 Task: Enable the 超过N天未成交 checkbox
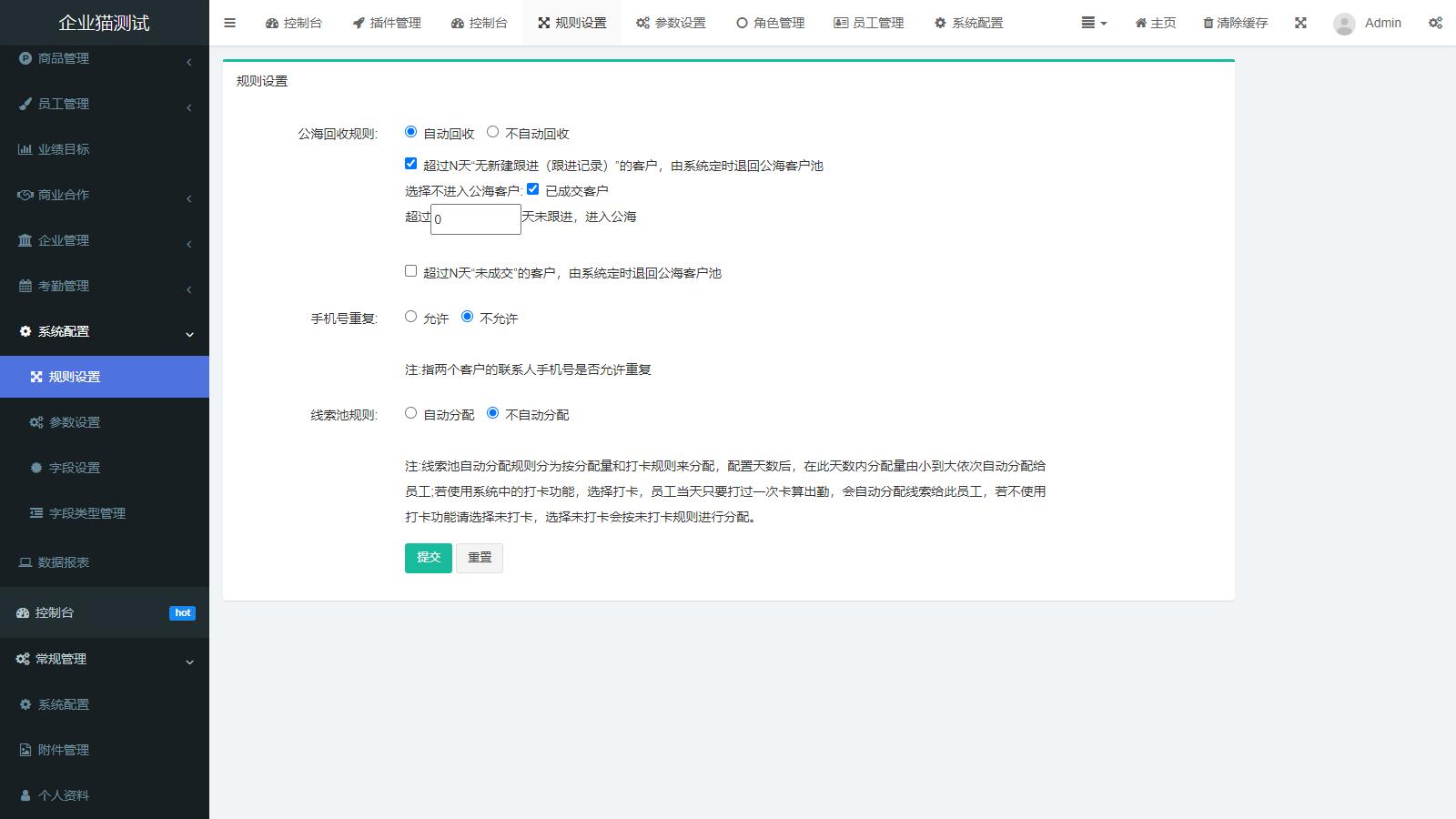click(x=410, y=271)
